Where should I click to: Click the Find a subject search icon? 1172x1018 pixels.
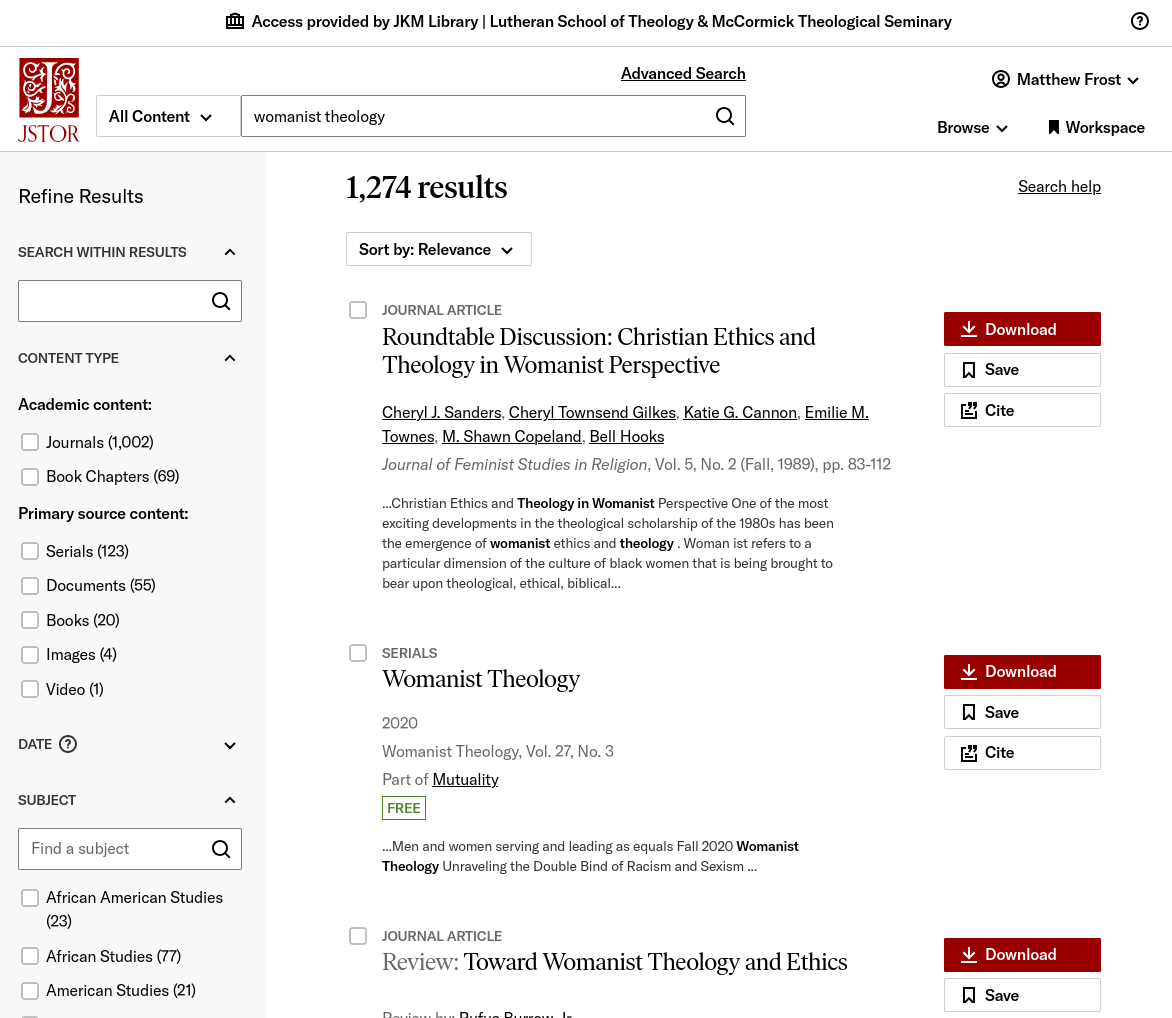(x=220, y=848)
